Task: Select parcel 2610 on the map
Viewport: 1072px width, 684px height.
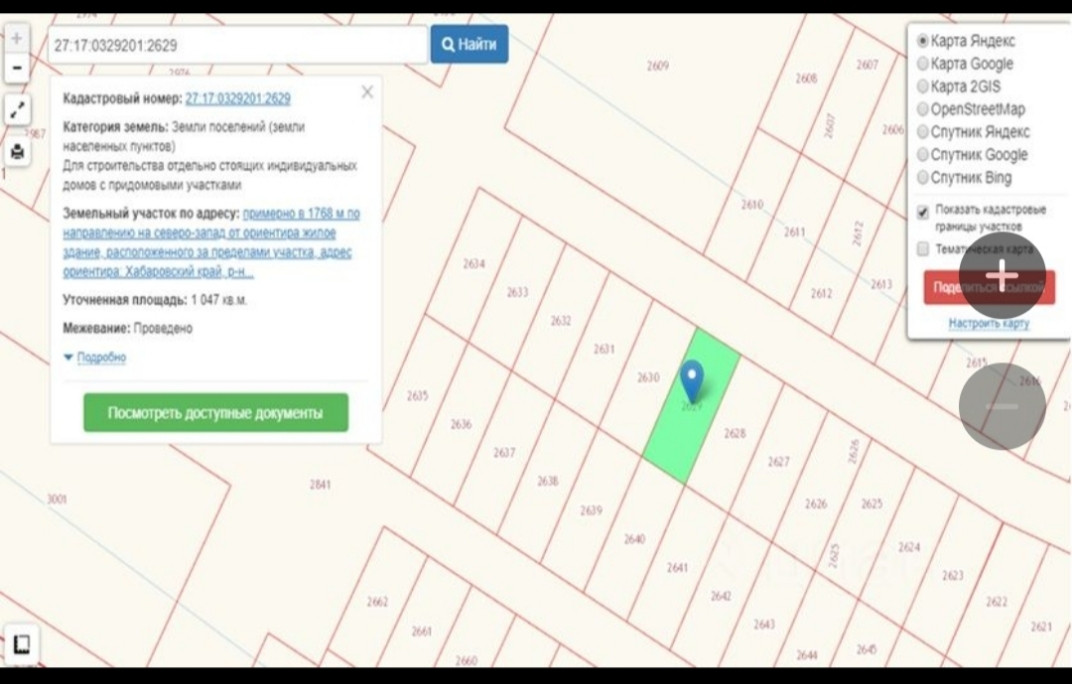Action: (x=752, y=204)
